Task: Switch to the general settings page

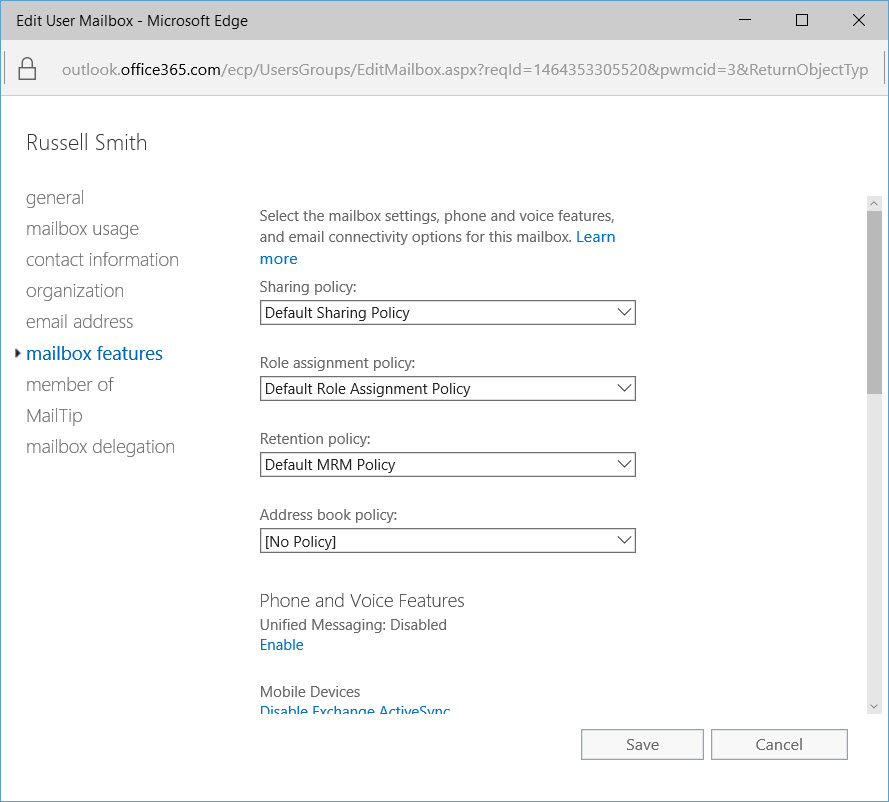Action: click(55, 197)
